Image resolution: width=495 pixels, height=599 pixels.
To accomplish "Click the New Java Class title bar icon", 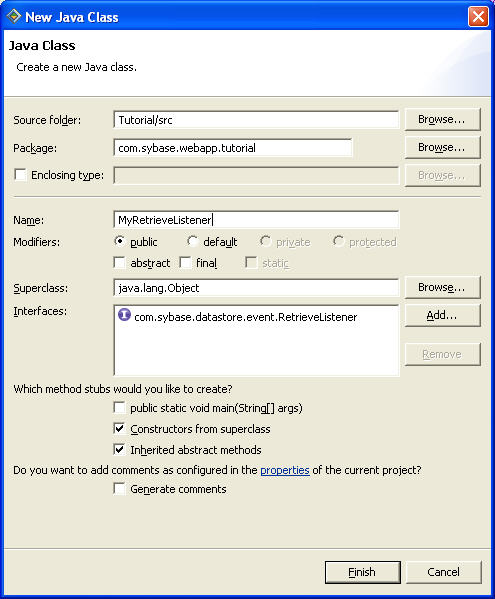I will pos(14,16).
